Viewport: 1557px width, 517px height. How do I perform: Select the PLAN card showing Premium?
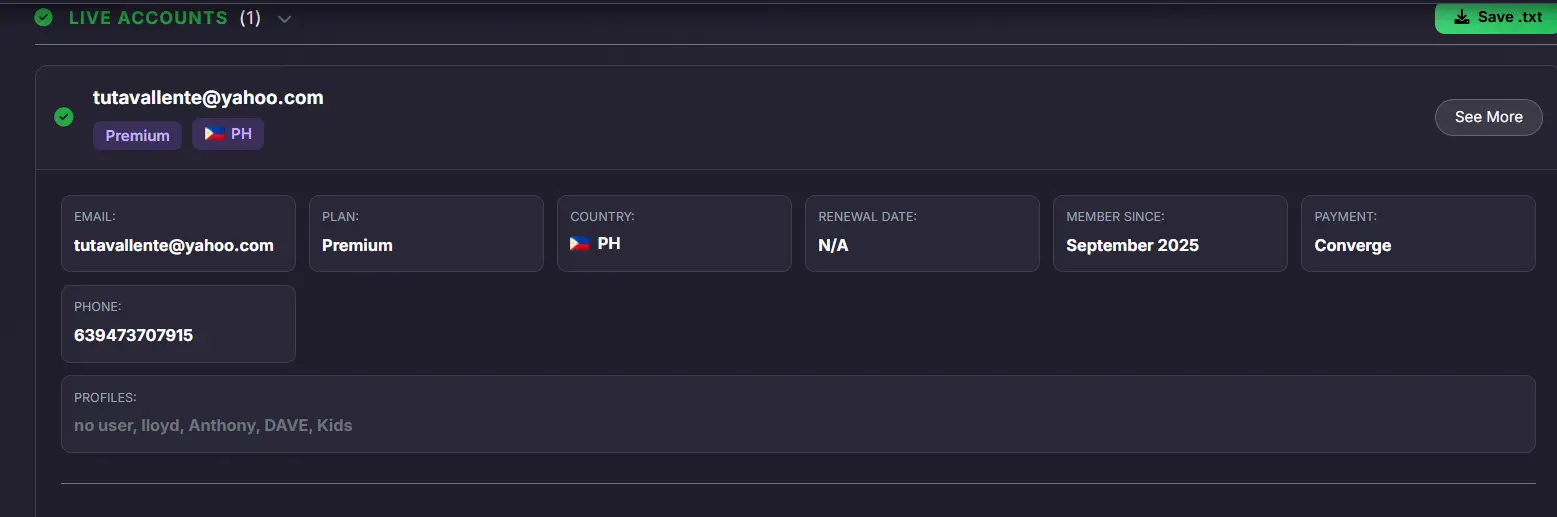426,233
